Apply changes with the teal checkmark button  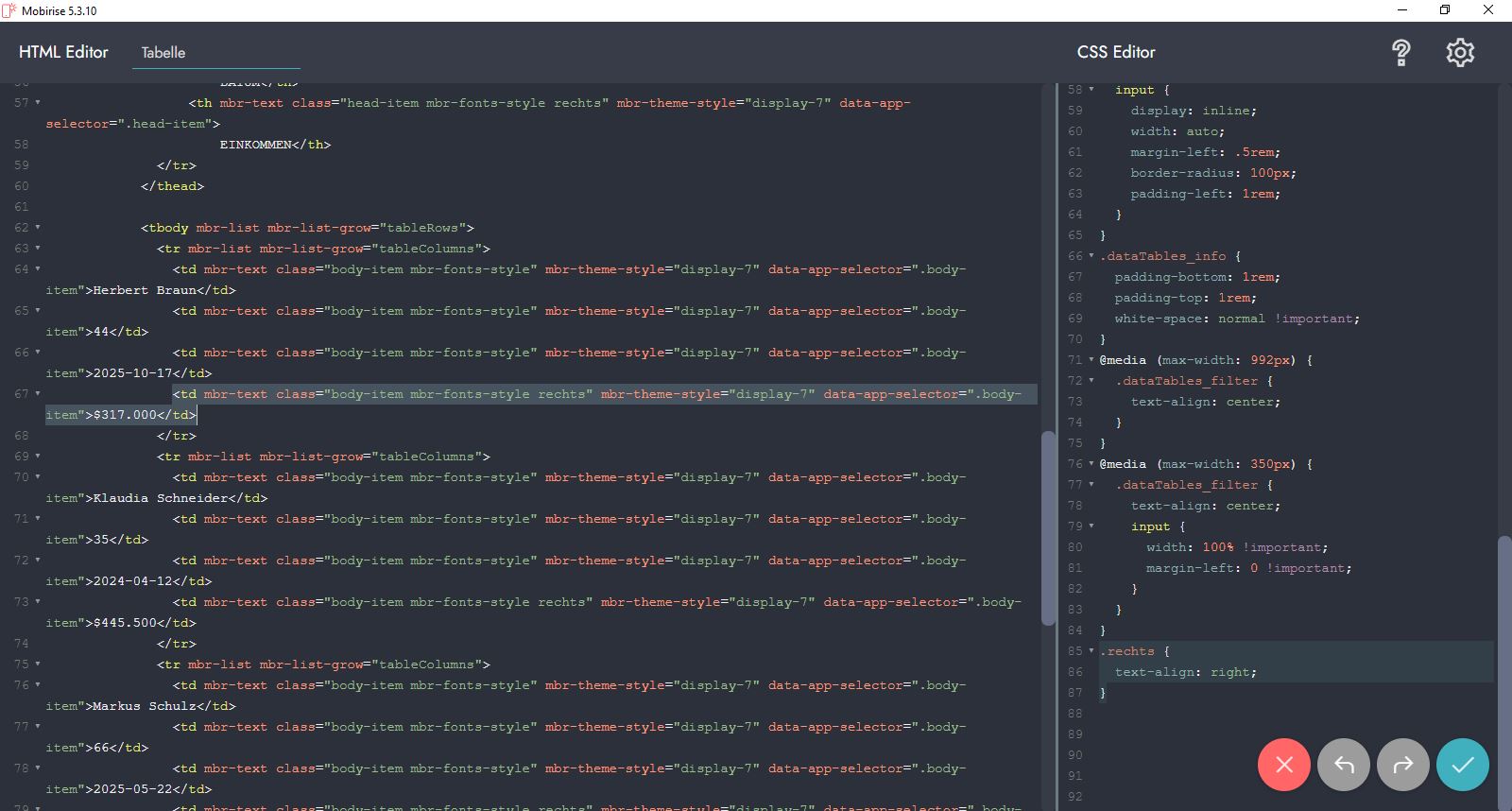[x=1462, y=765]
